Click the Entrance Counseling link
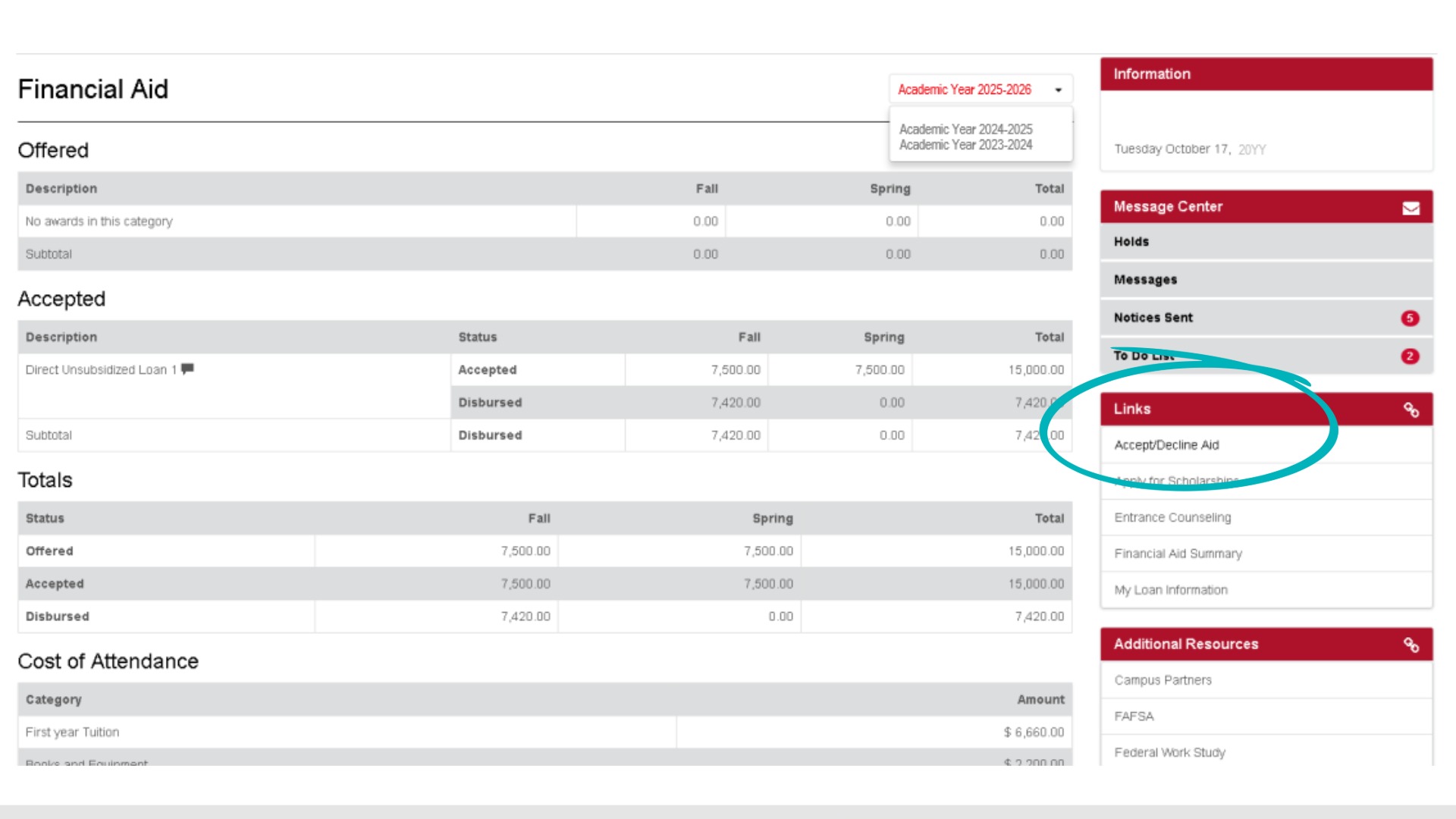This screenshot has width=1456, height=819. point(1172,517)
